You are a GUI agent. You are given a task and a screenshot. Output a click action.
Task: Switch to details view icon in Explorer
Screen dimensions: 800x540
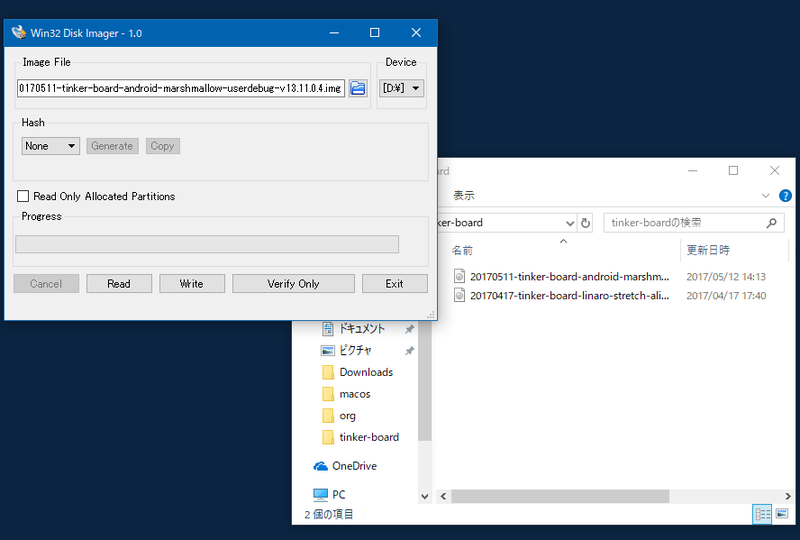pyautogui.click(x=762, y=514)
